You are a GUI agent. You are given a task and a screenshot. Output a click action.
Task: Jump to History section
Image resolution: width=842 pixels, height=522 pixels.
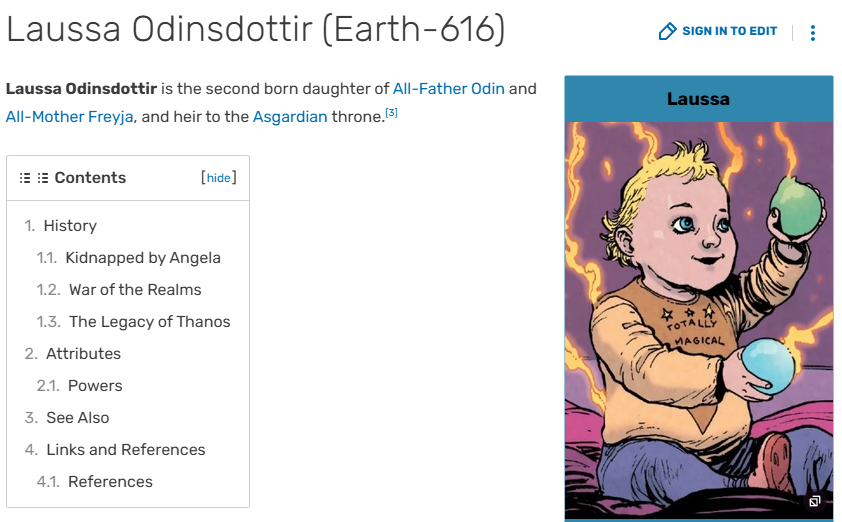pos(69,226)
